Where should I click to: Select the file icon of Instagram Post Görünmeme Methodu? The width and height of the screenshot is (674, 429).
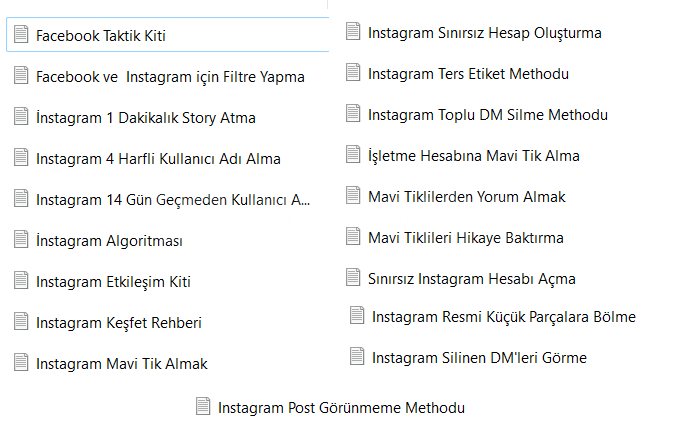coord(203,407)
